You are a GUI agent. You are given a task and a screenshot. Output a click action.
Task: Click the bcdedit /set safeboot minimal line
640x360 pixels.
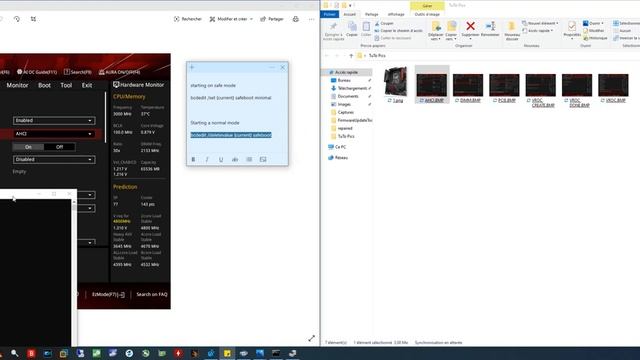point(231,98)
